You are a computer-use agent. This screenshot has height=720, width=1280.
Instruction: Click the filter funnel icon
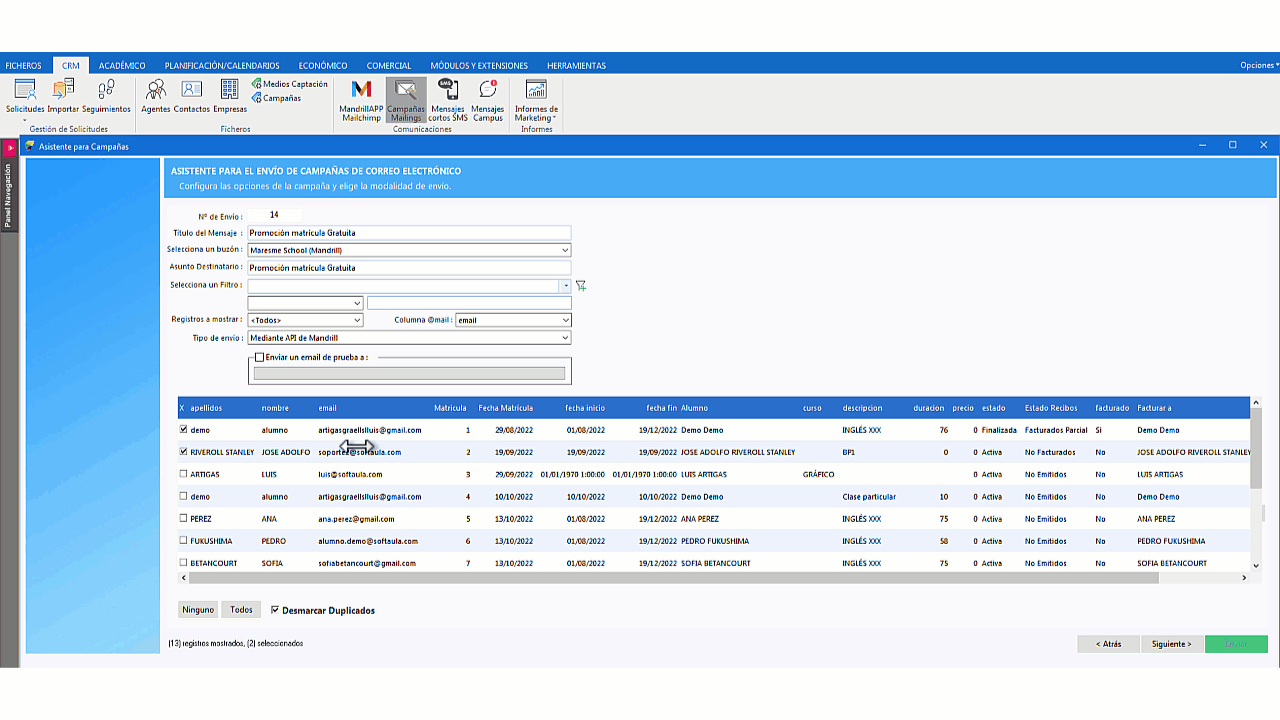click(581, 286)
